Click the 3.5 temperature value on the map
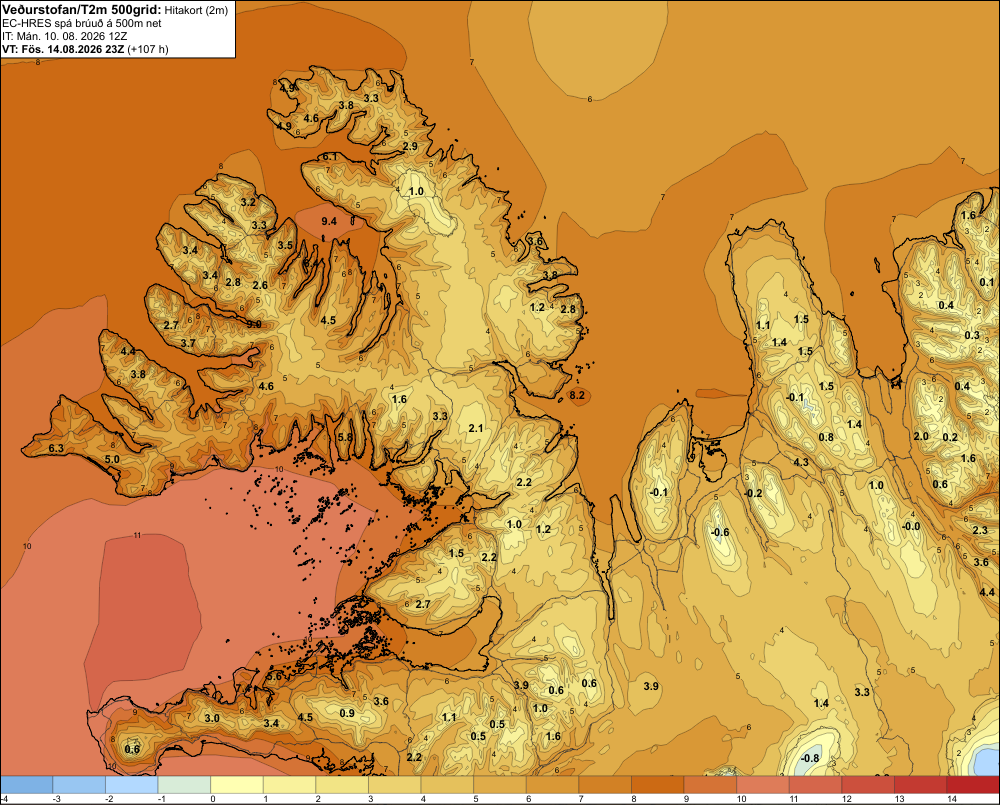 (x=285, y=245)
